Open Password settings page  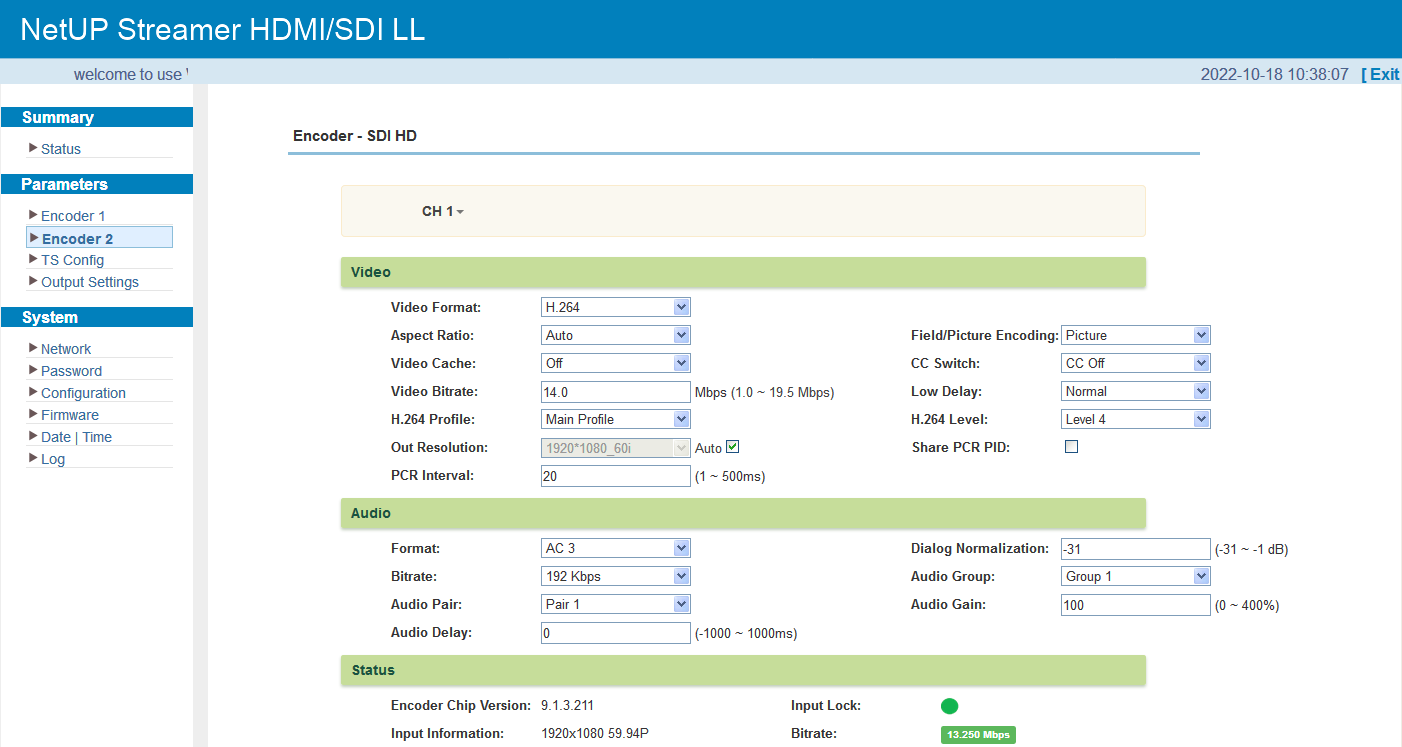pyautogui.click(x=71, y=371)
